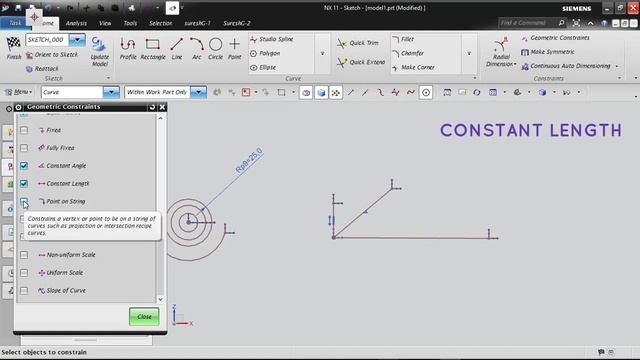This screenshot has width=640, height=360.
Task: Check the Non-uniform Scale checkbox
Action: coord(24,255)
